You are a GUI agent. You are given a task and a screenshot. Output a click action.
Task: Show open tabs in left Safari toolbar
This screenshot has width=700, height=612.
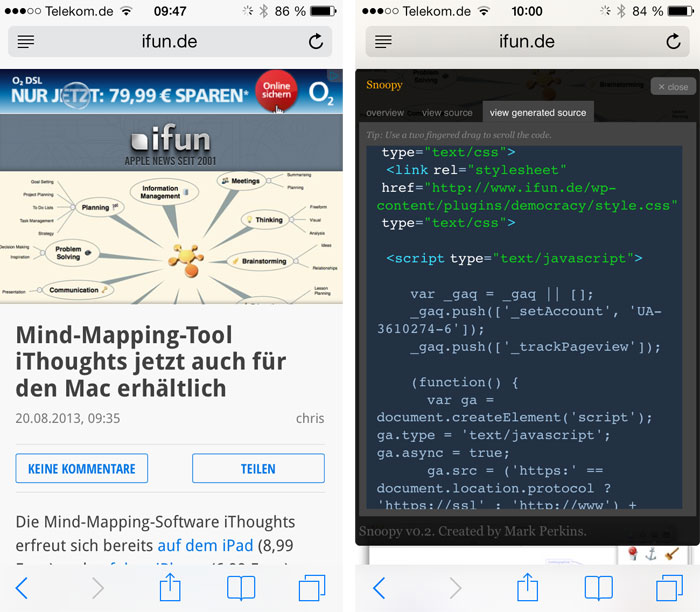coord(312,587)
